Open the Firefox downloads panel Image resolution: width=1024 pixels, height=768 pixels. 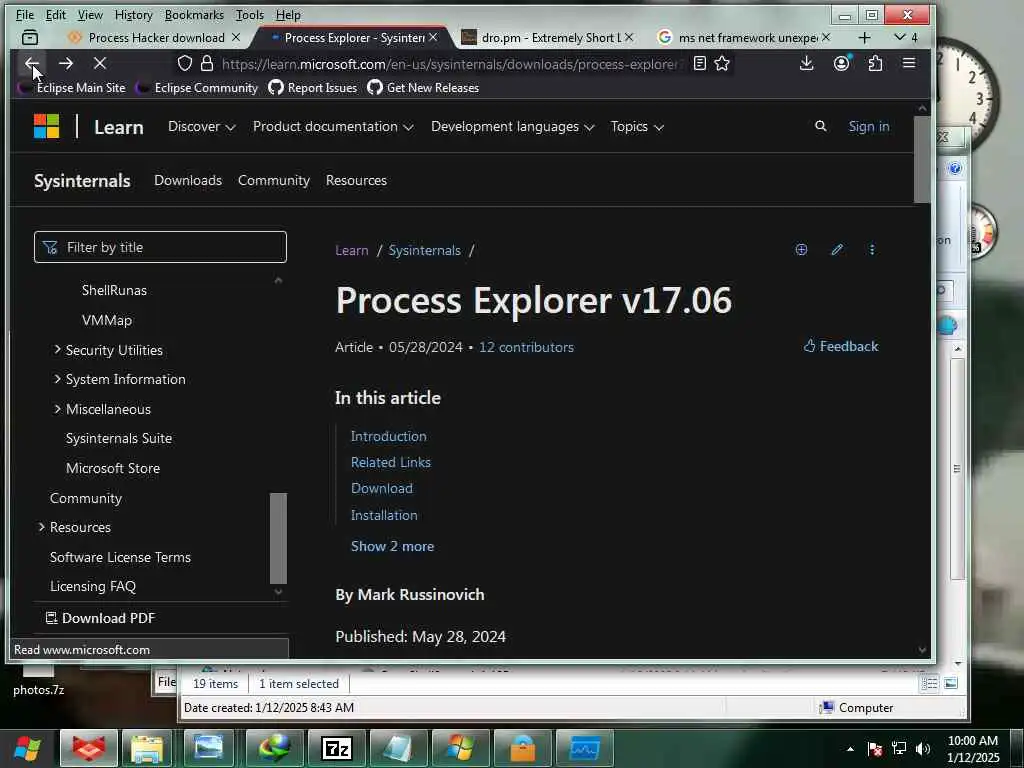click(807, 63)
